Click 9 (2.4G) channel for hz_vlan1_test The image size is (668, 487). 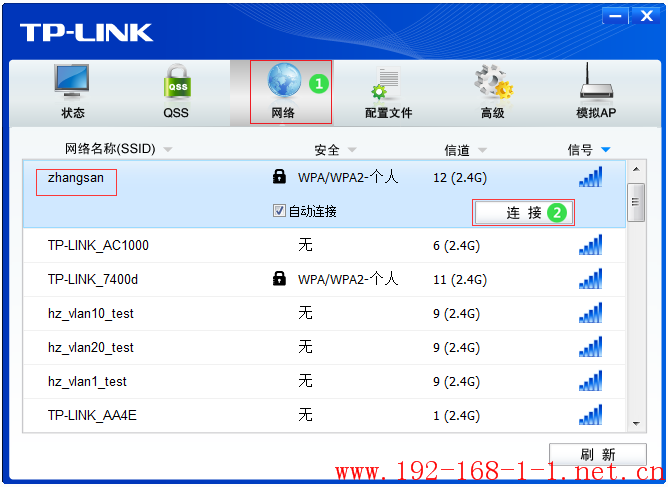click(x=456, y=382)
